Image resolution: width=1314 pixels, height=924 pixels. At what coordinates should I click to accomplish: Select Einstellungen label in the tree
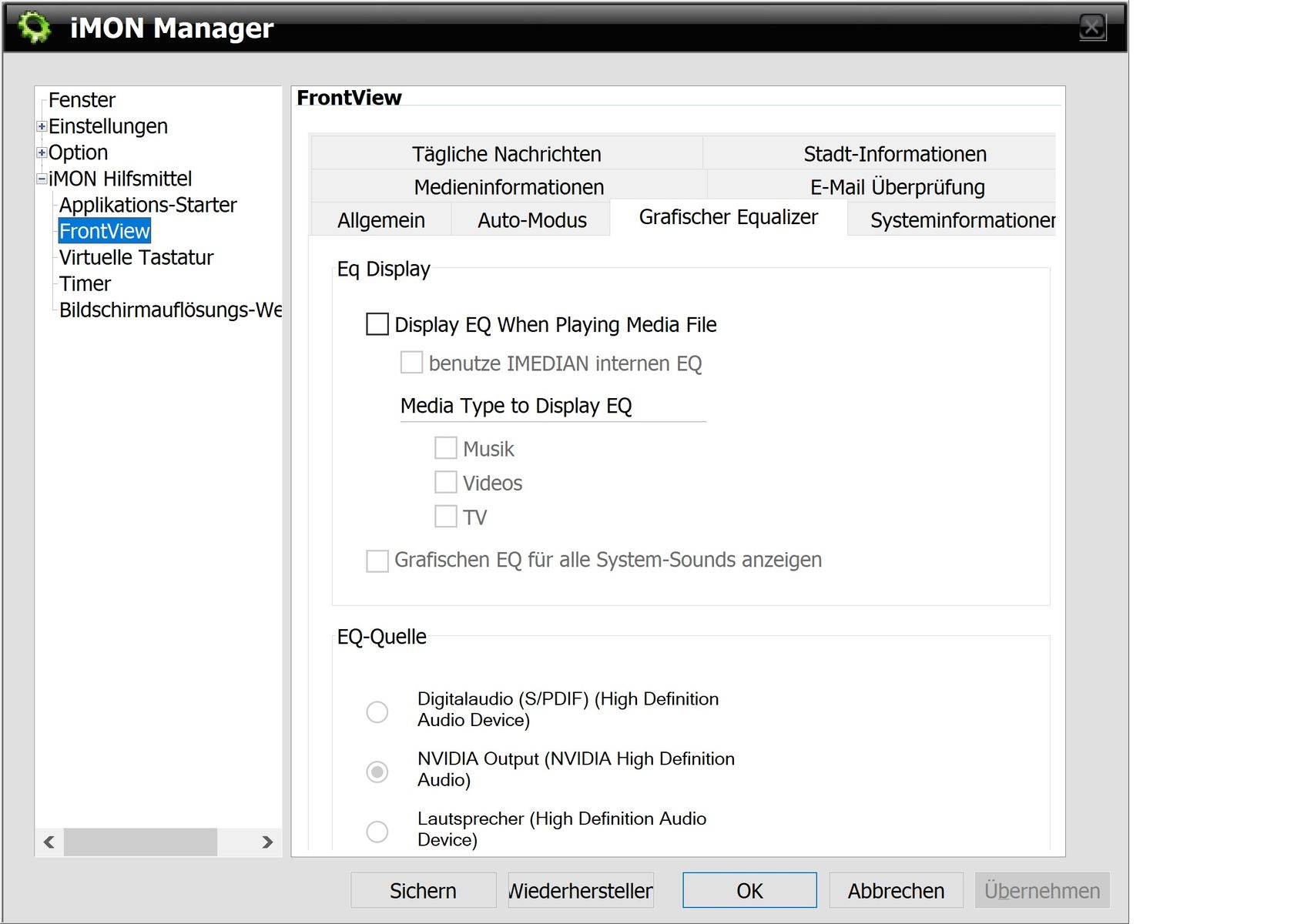(x=108, y=126)
